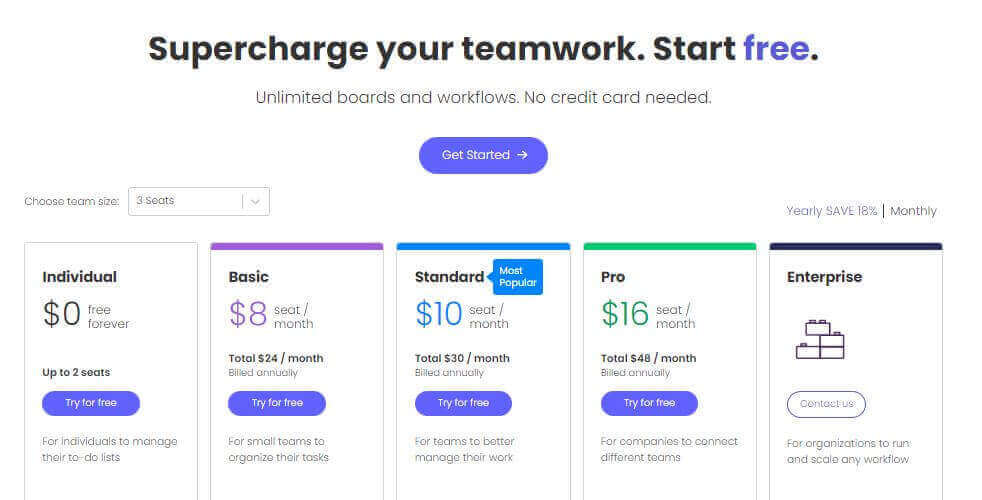Select the Individual plan heading
982x500 pixels.
click(x=80, y=277)
